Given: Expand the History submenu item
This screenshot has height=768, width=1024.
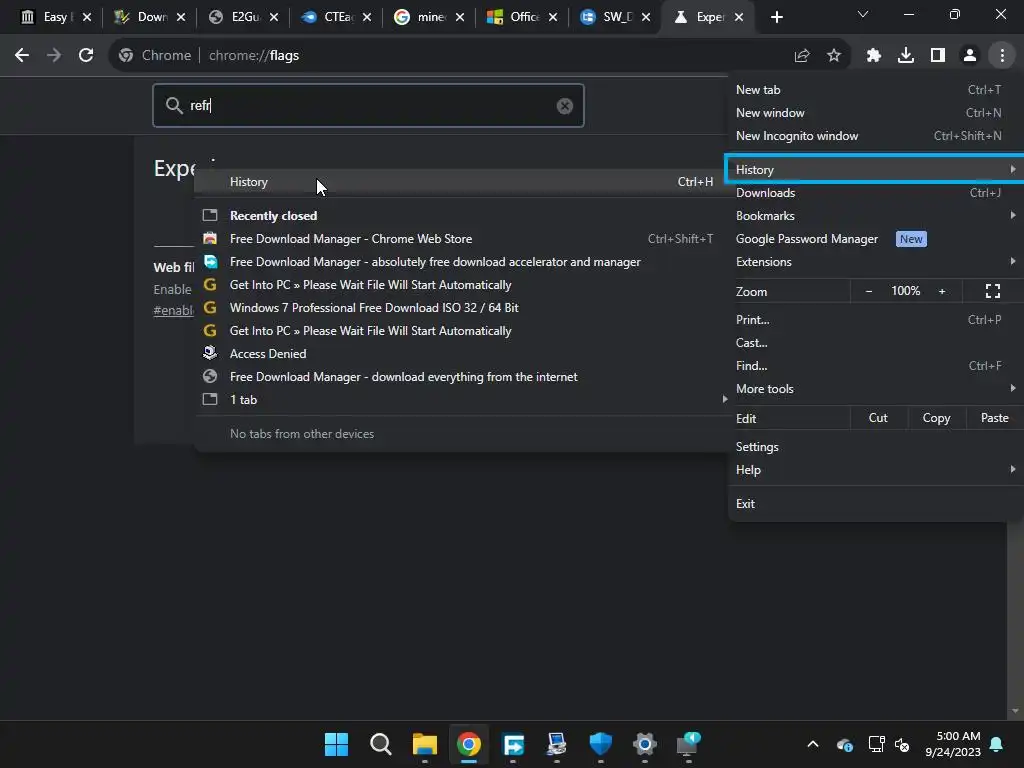Looking at the screenshot, I should [x=875, y=170].
